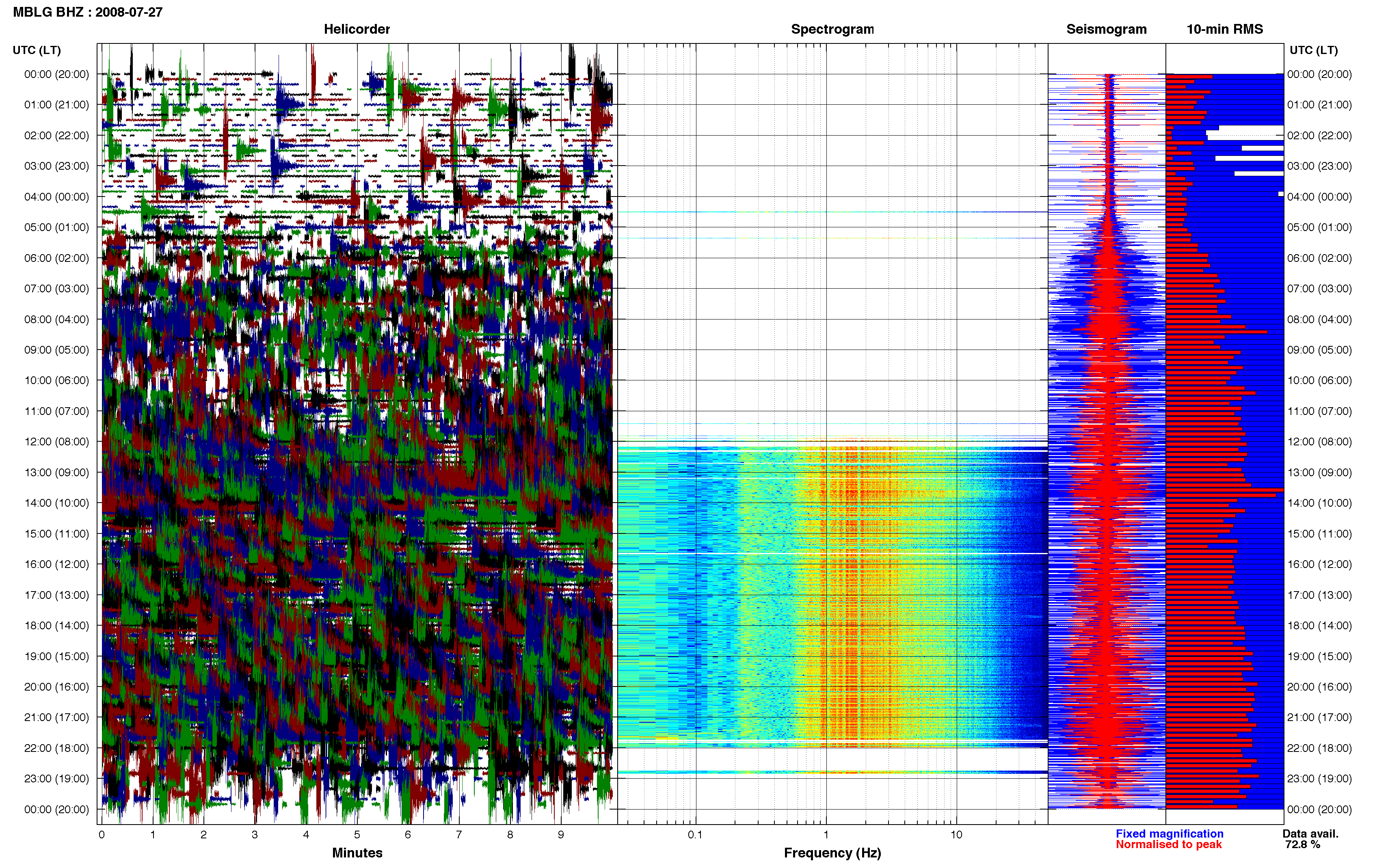
Task: Click the '7' minutes tick label
Action: tap(458, 835)
